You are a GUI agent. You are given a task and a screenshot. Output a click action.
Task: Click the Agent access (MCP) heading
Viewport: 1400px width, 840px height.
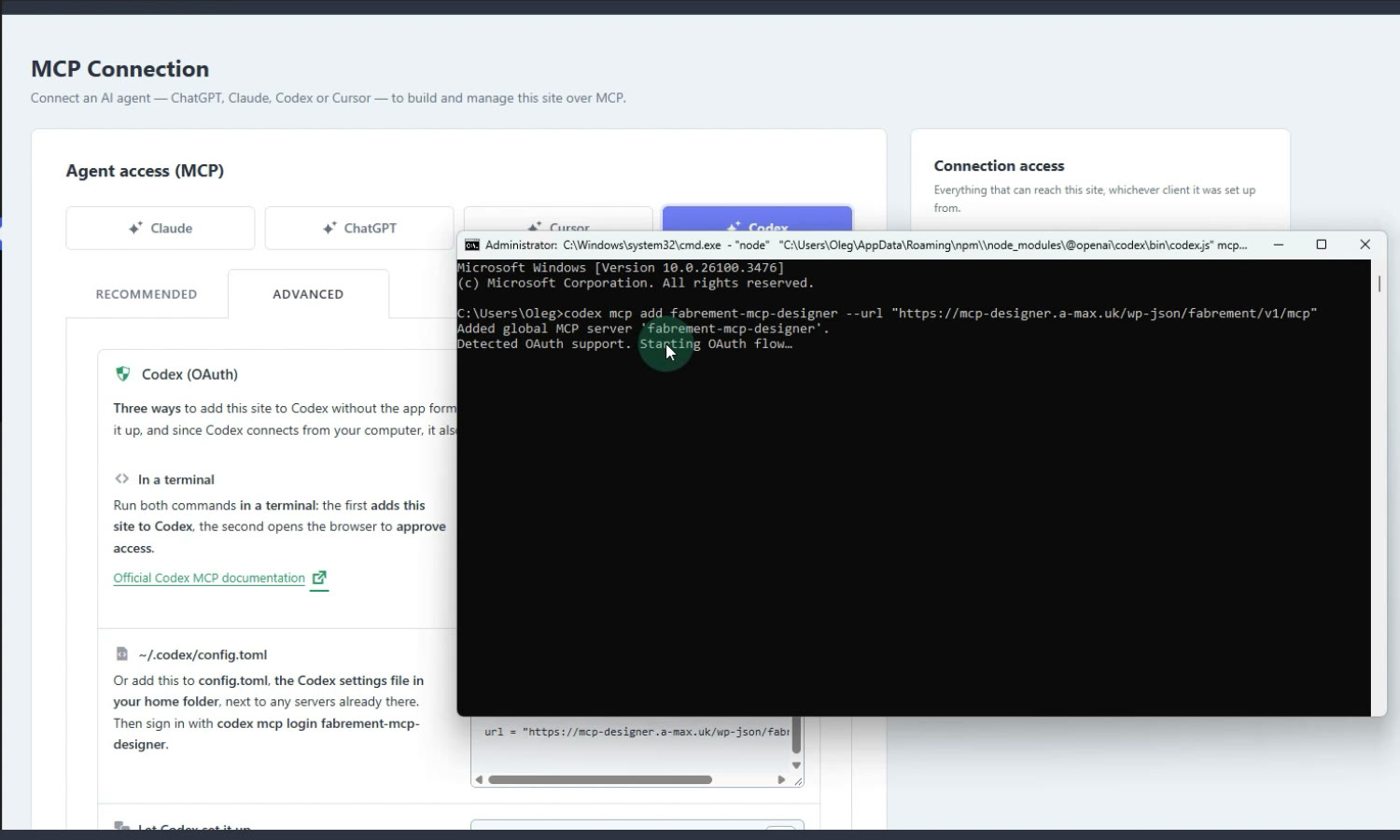(145, 171)
